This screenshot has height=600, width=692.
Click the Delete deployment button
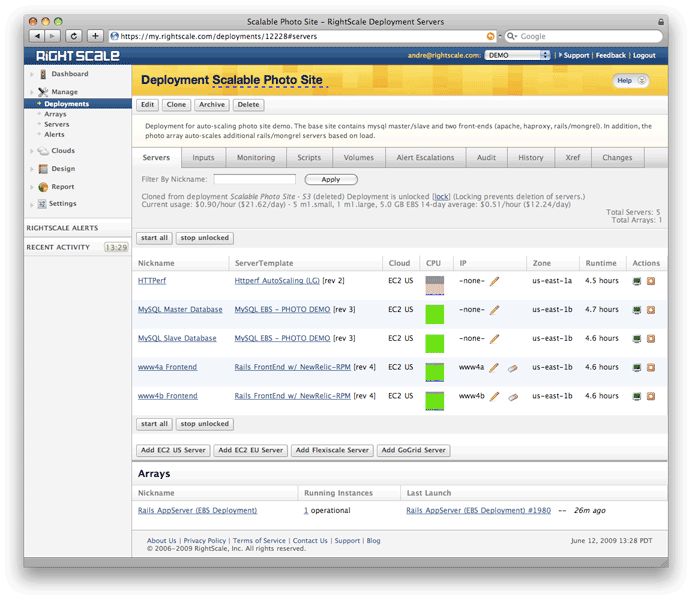tap(248, 105)
